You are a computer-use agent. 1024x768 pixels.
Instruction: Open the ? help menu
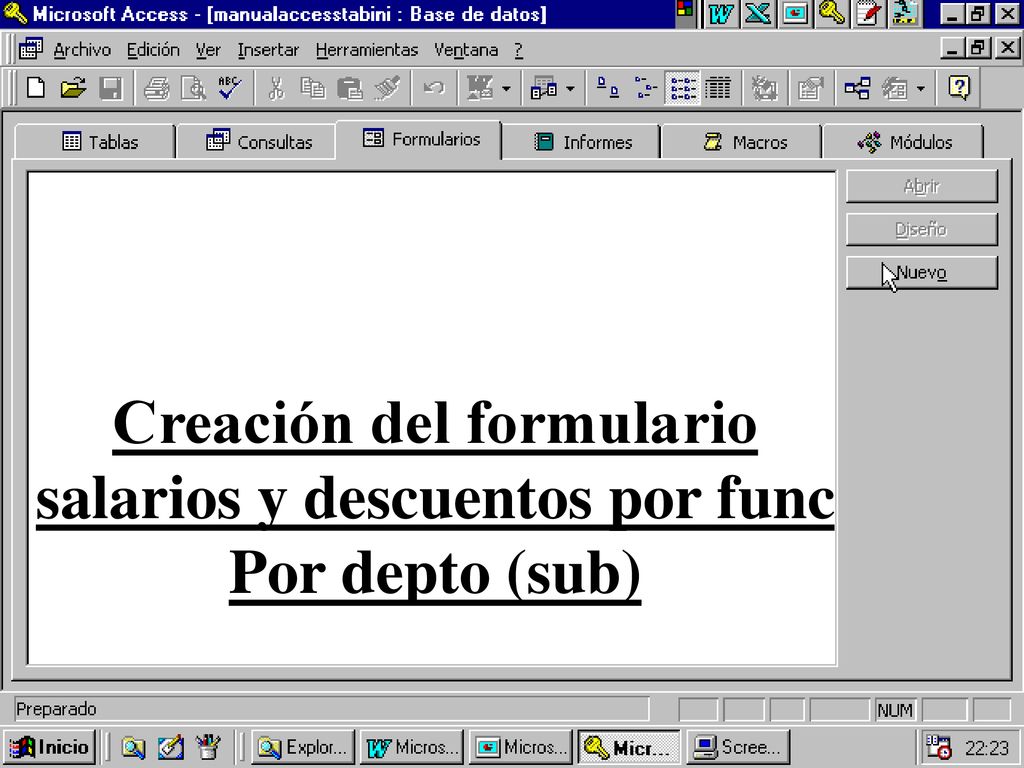point(518,50)
